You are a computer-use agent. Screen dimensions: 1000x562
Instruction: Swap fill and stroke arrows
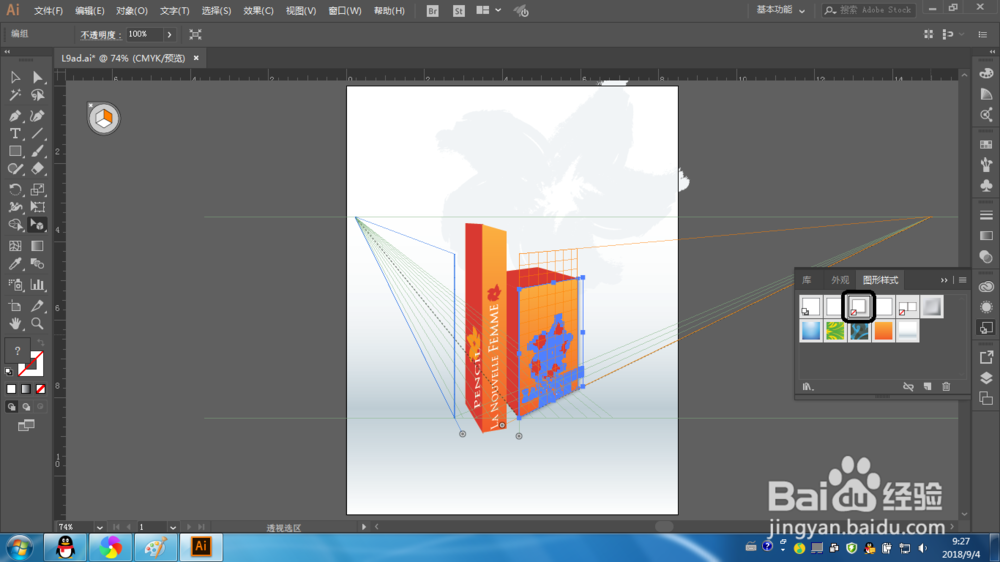pyautogui.click(x=40, y=343)
